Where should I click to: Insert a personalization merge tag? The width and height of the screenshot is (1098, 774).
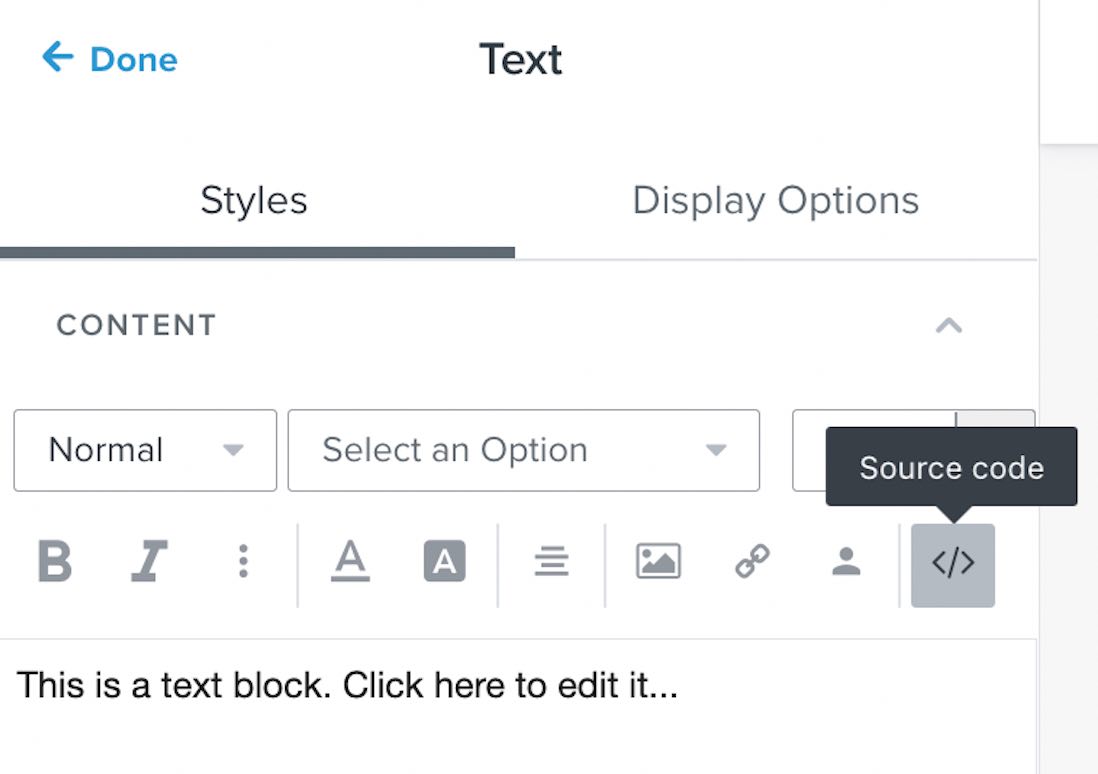pyautogui.click(x=845, y=563)
